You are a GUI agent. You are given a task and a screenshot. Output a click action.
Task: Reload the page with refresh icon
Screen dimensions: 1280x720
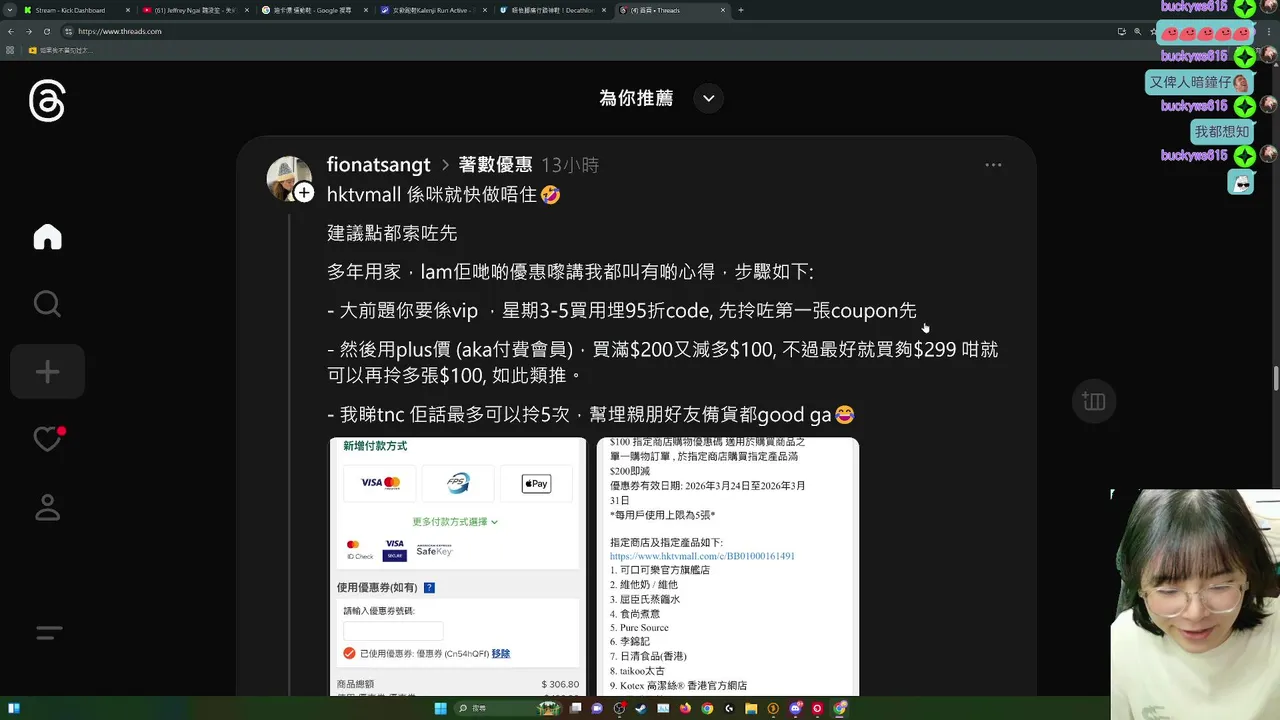[x=46, y=31]
